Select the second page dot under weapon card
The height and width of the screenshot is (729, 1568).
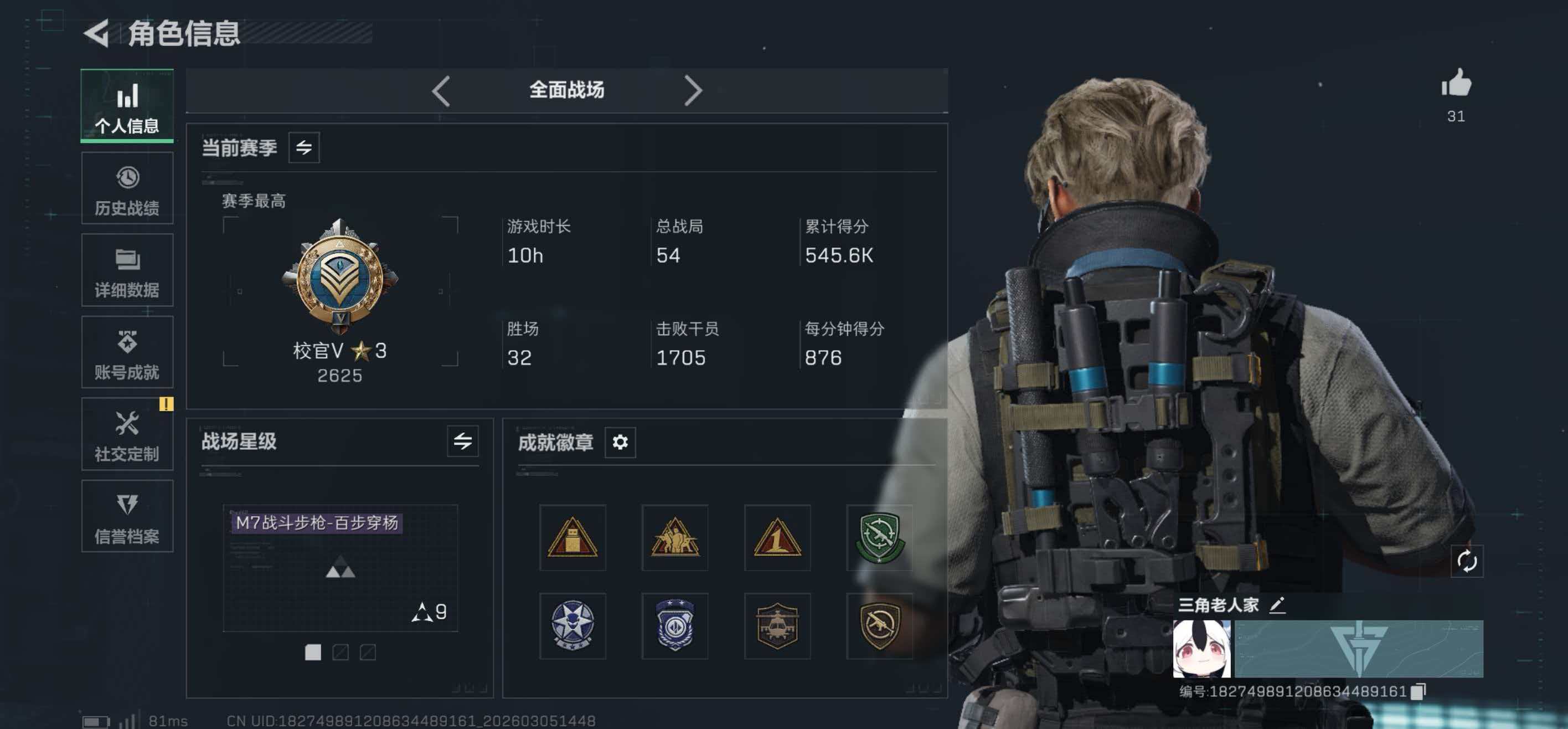(x=341, y=652)
